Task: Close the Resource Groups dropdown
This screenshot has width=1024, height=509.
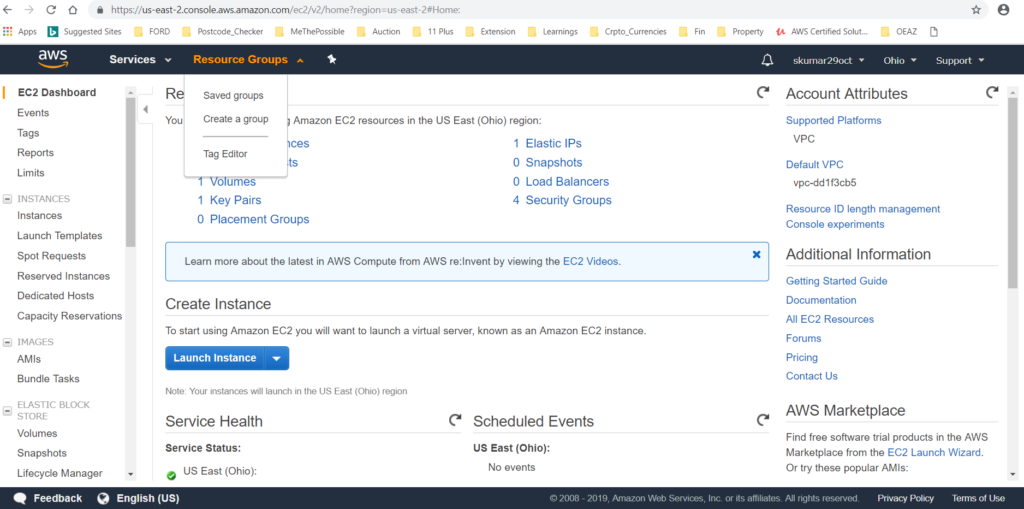Action: (x=248, y=59)
